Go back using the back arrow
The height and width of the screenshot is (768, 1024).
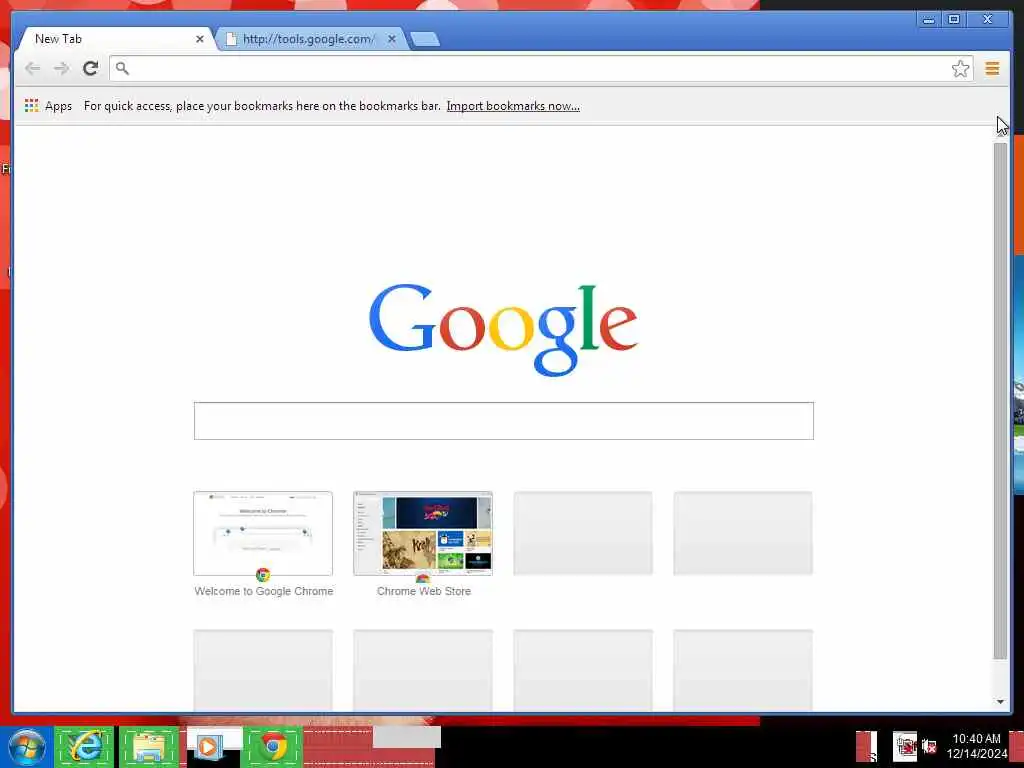coord(32,68)
